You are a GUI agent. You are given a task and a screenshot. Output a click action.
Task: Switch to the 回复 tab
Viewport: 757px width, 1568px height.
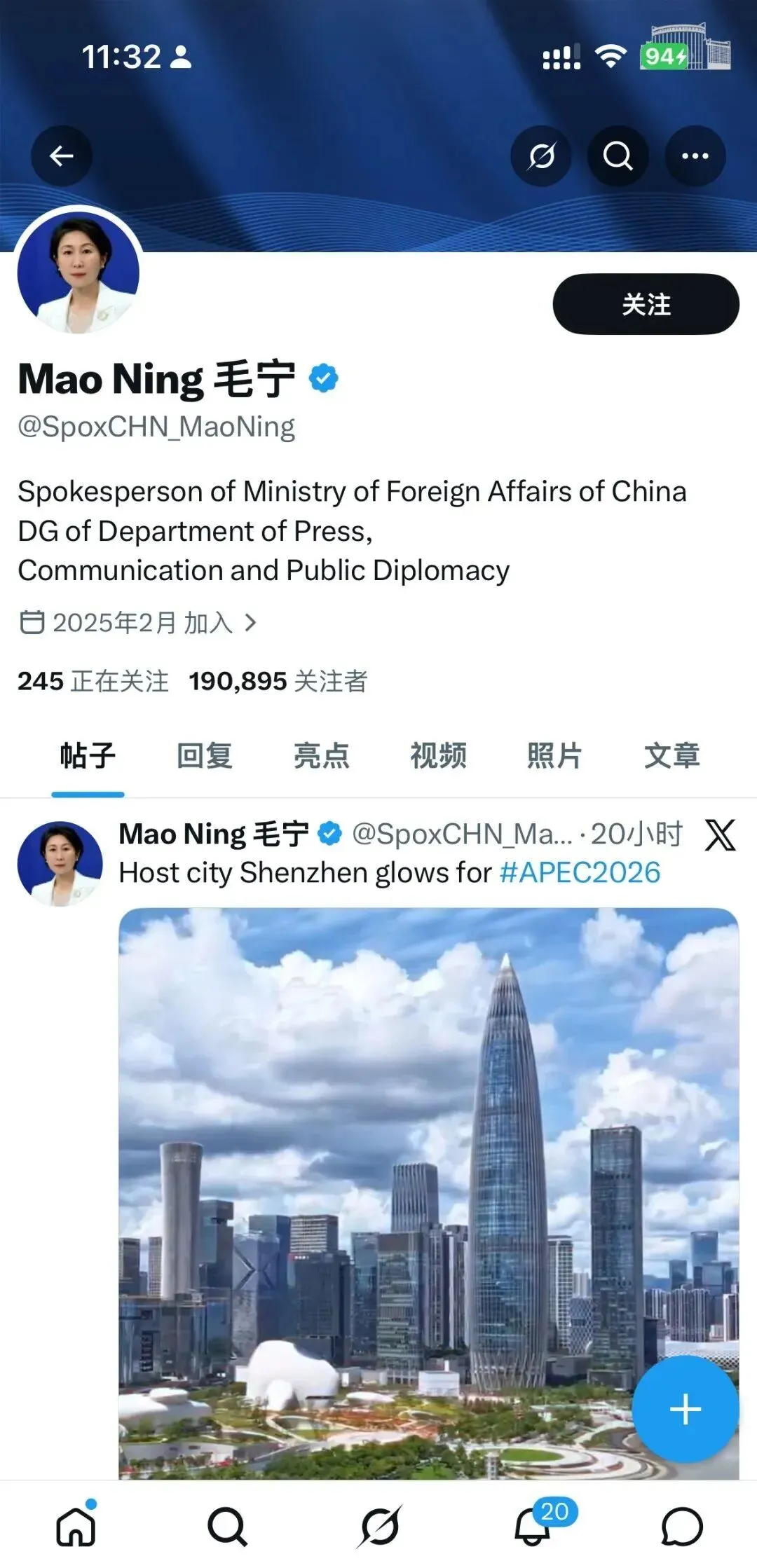click(204, 755)
